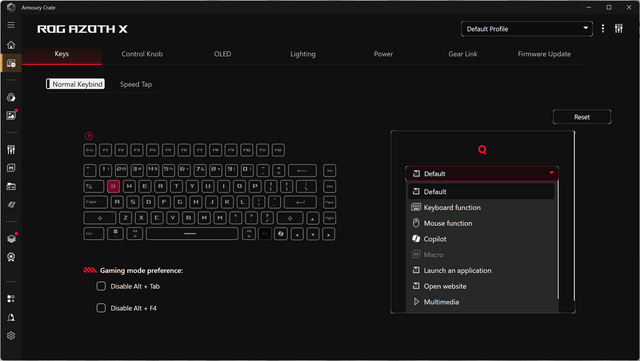Select the P key on layout
This screenshot has height=361, width=640.
point(255,186)
